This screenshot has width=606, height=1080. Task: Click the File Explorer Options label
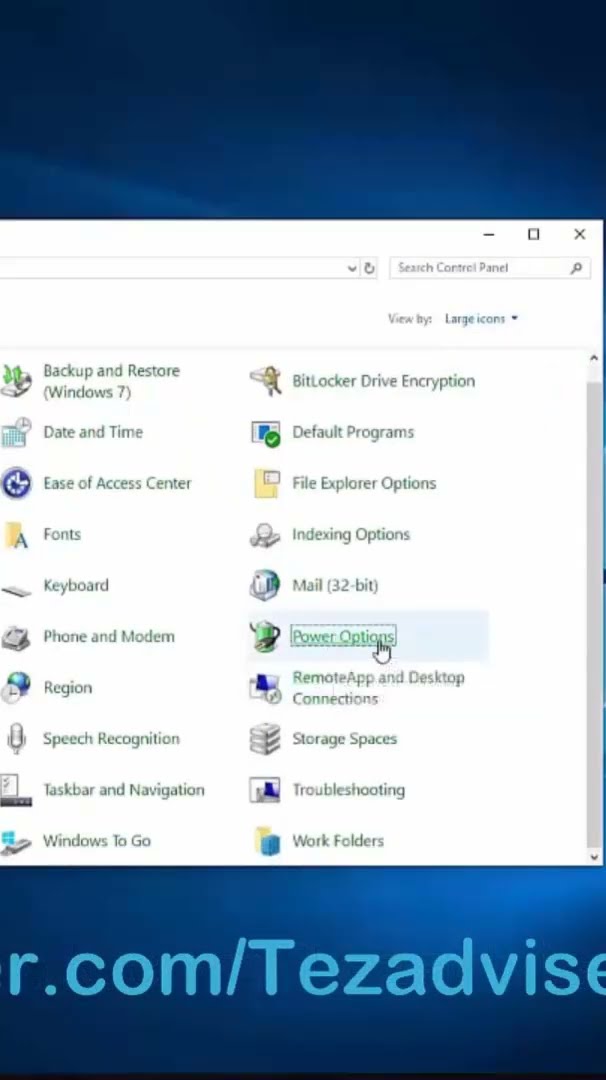point(364,483)
